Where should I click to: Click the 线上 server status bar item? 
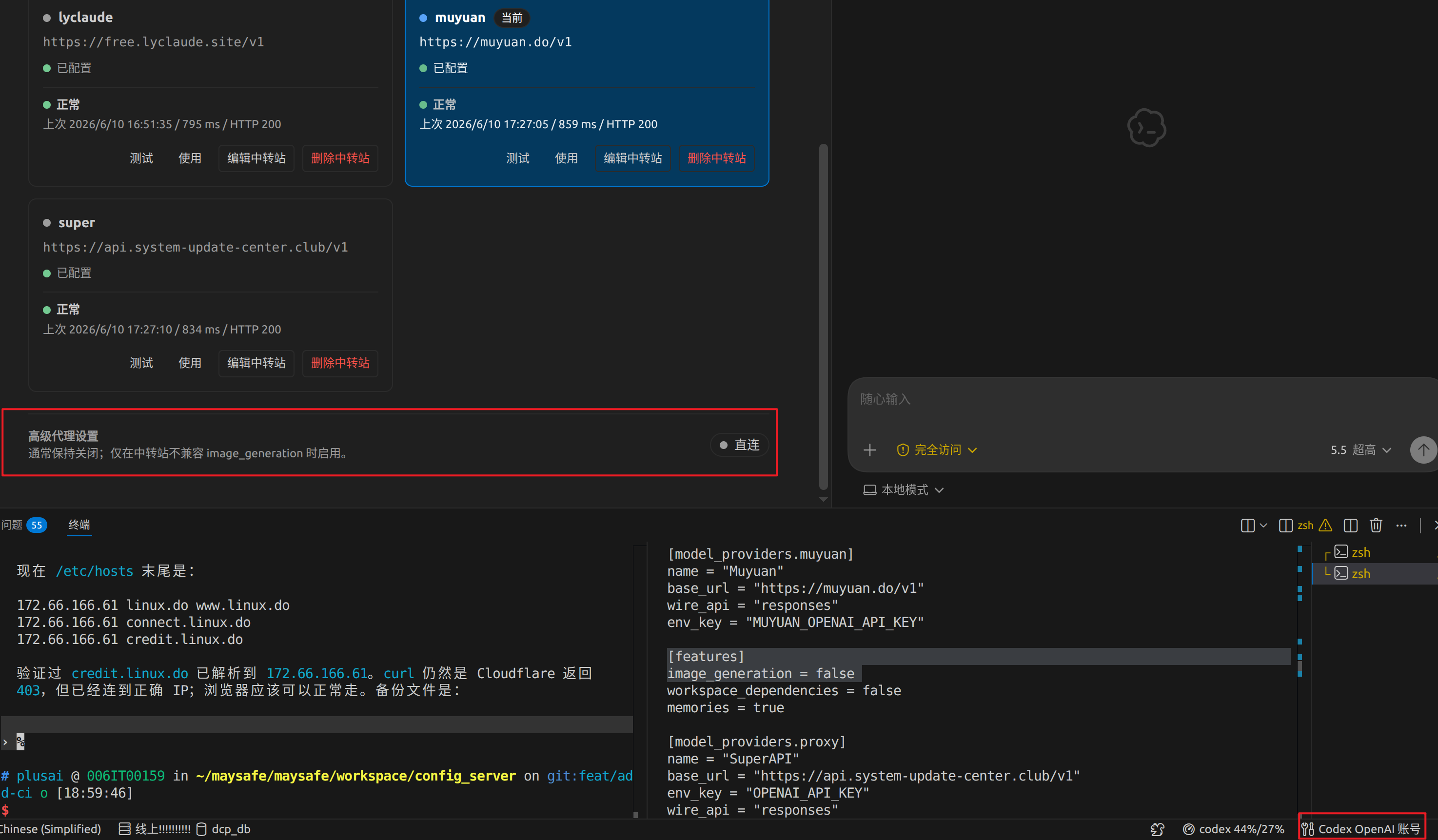154,829
